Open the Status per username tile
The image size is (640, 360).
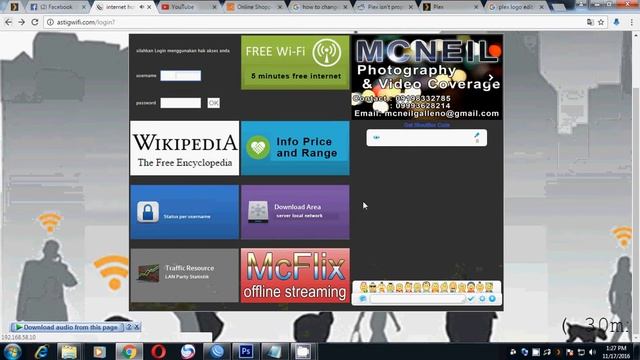pyautogui.click(x=184, y=212)
